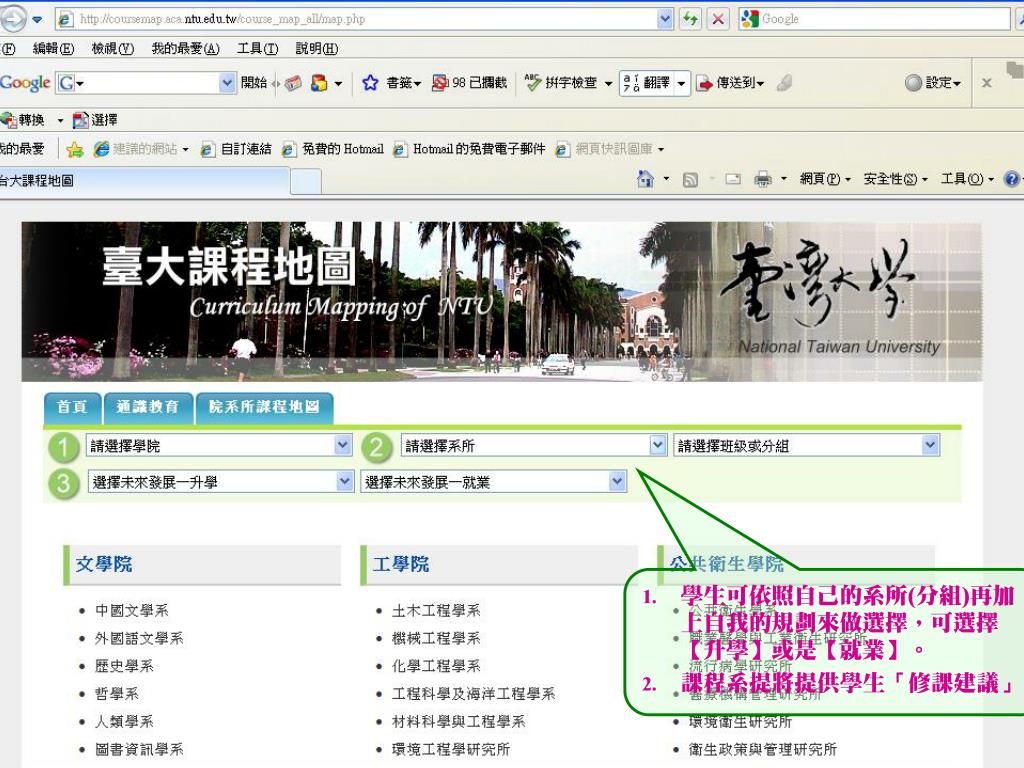Open the 建議的網站 suggested sites link
The height and width of the screenshot is (768, 1024).
pyautogui.click(x=141, y=150)
